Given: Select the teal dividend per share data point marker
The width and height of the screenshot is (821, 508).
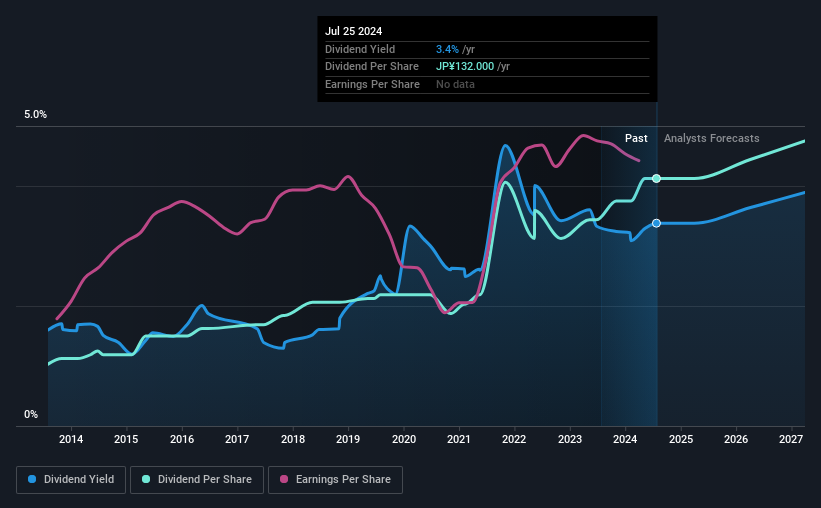Looking at the screenshot, I should click(656, 179).
